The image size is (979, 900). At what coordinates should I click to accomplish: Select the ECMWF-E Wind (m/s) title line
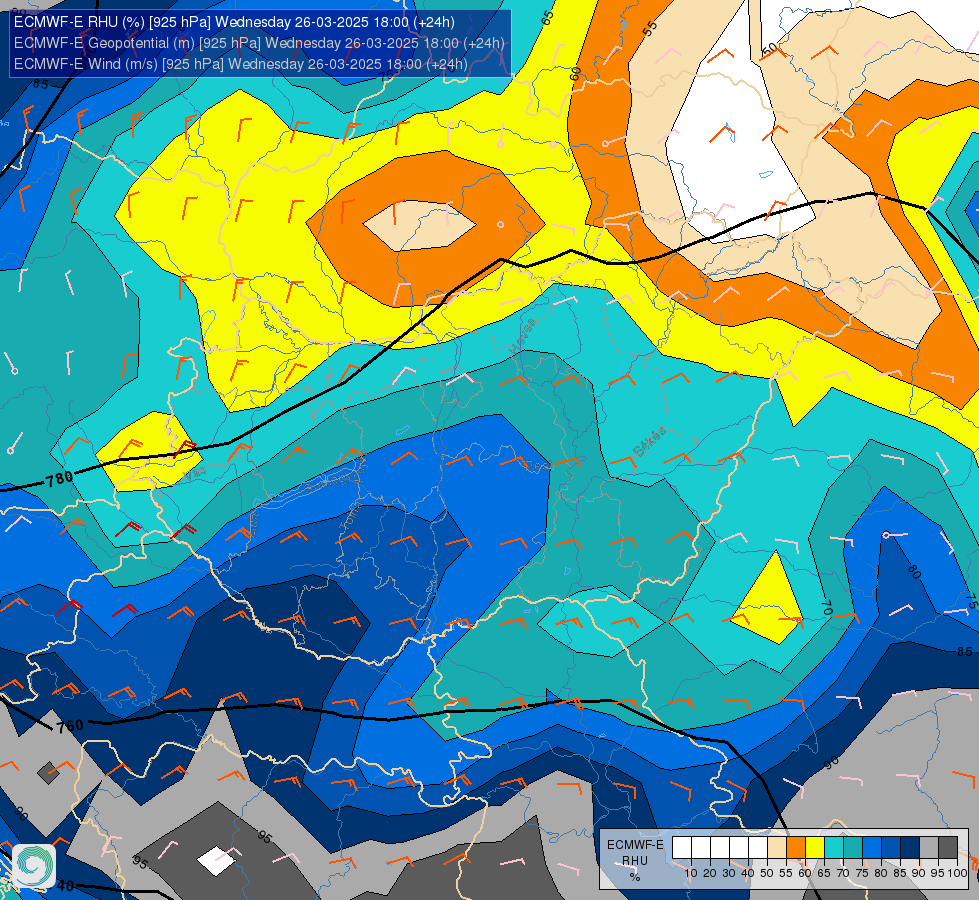tap(240, 64)
